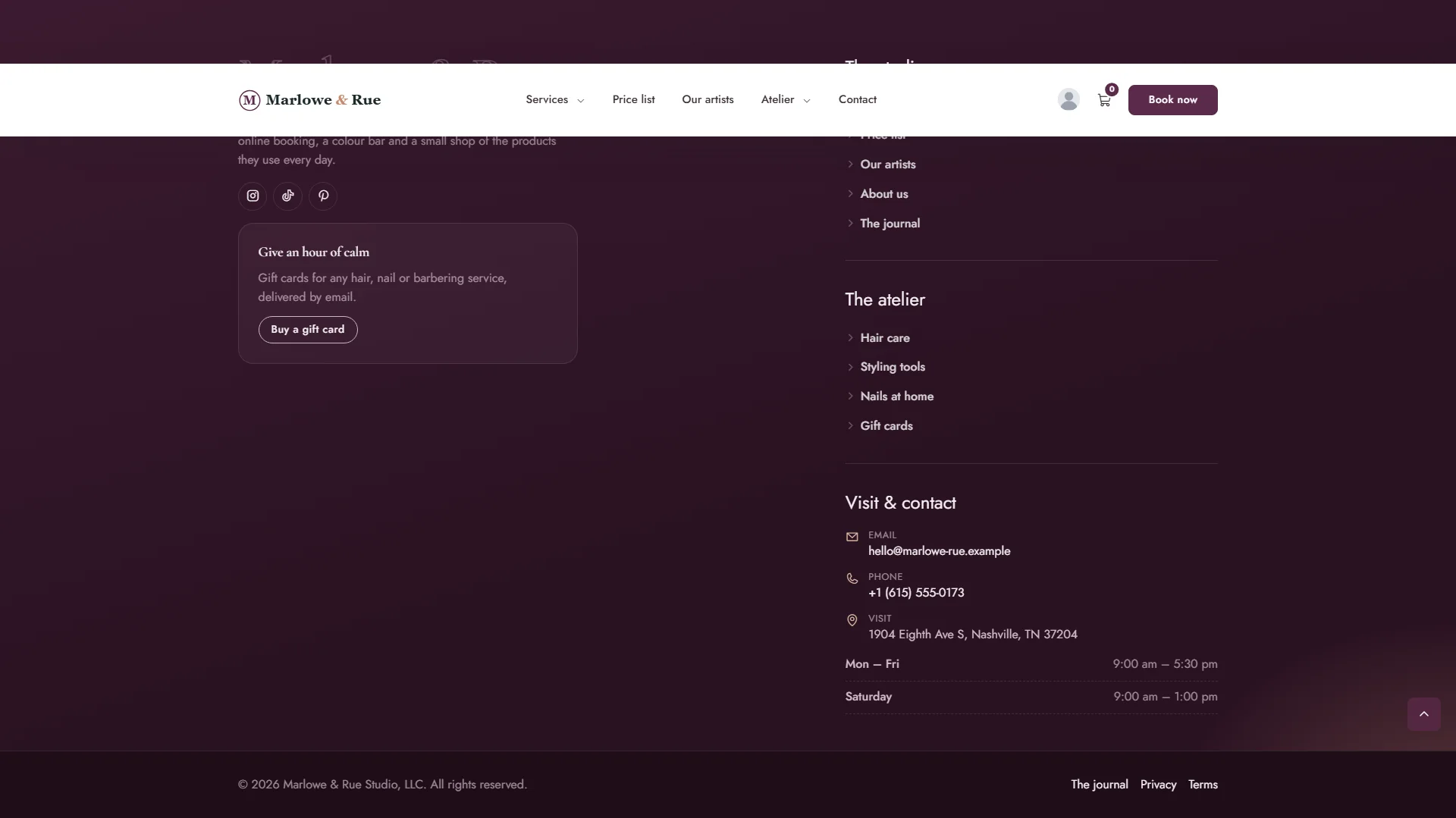Open the user account avatar
The width and height of the screenshot is (1456, 818).
1068,99
